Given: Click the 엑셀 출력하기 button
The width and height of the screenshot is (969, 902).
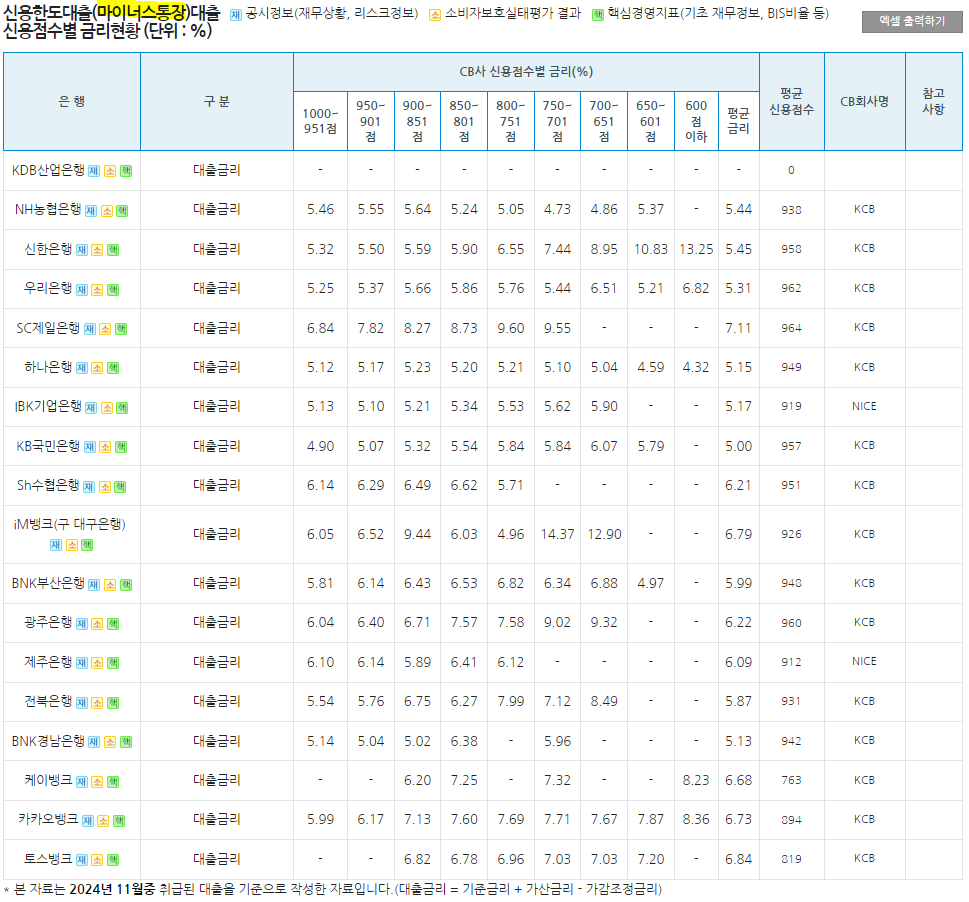Looking at the screenshot, I should click(x=912, y=21).
